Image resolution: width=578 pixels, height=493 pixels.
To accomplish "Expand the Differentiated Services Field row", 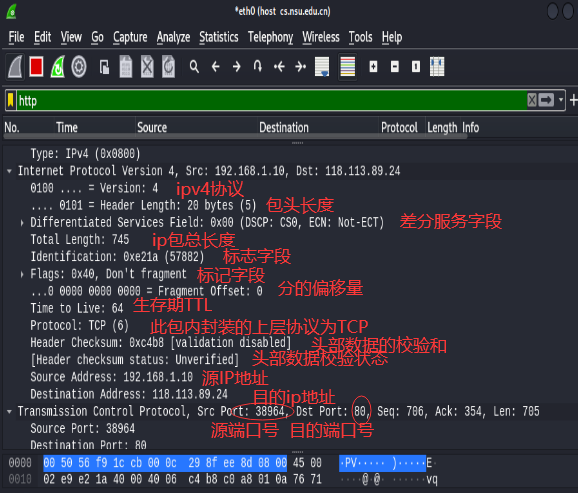I will [x=22, y=222].
